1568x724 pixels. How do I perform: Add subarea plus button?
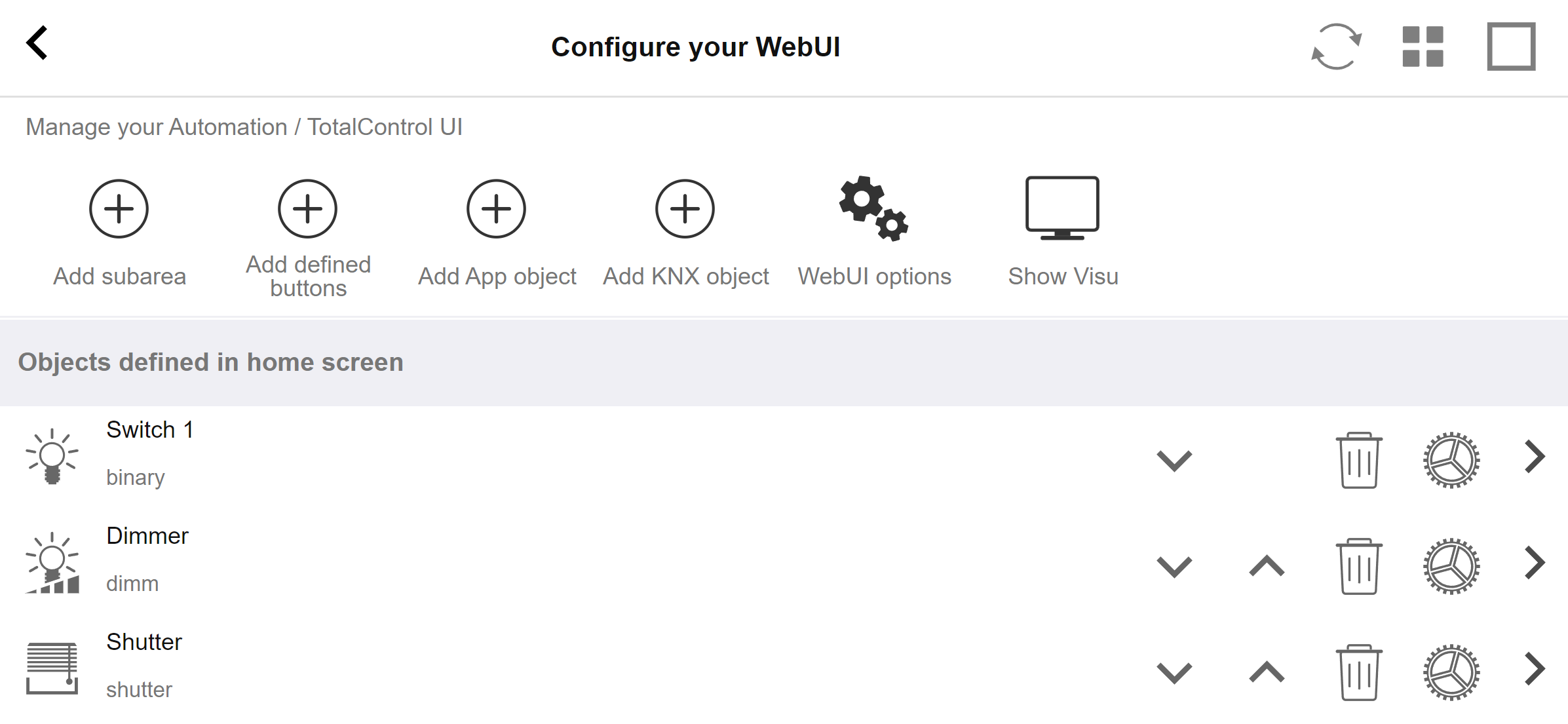click(119, 209)
